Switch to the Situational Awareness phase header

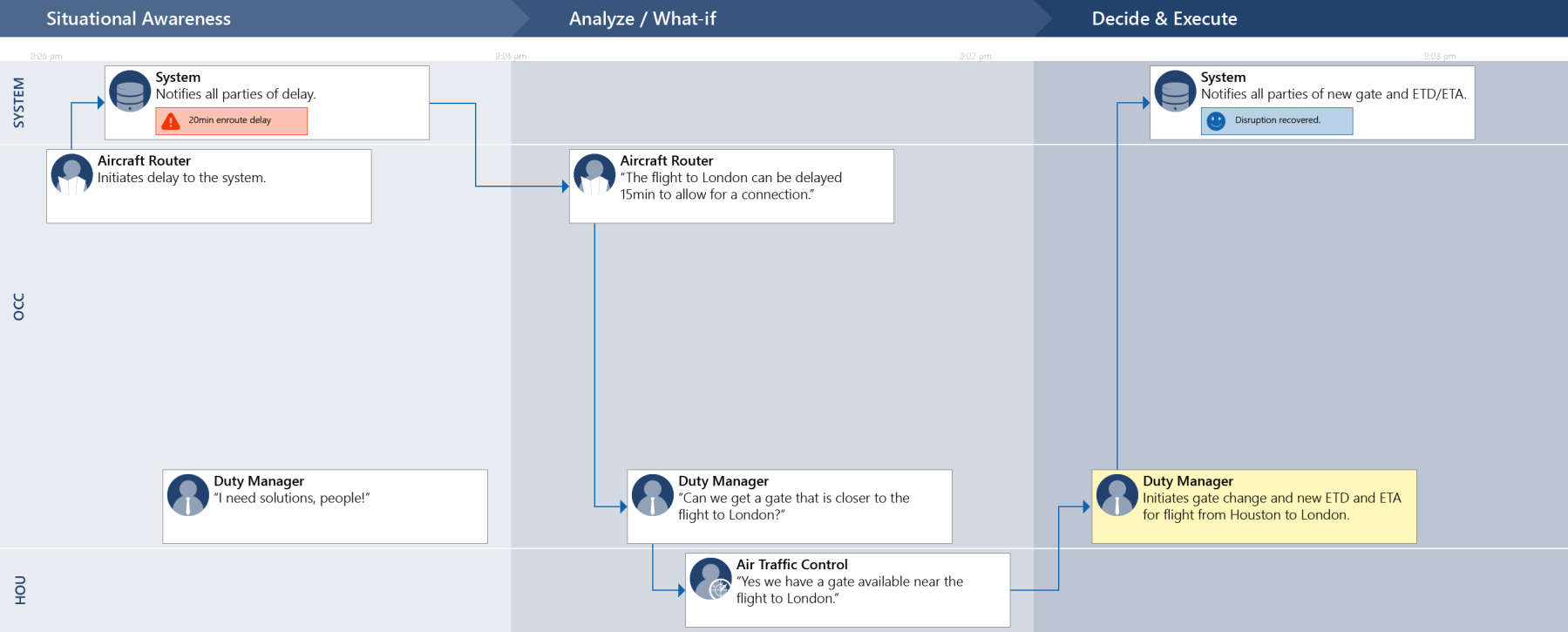click(139, 18)
